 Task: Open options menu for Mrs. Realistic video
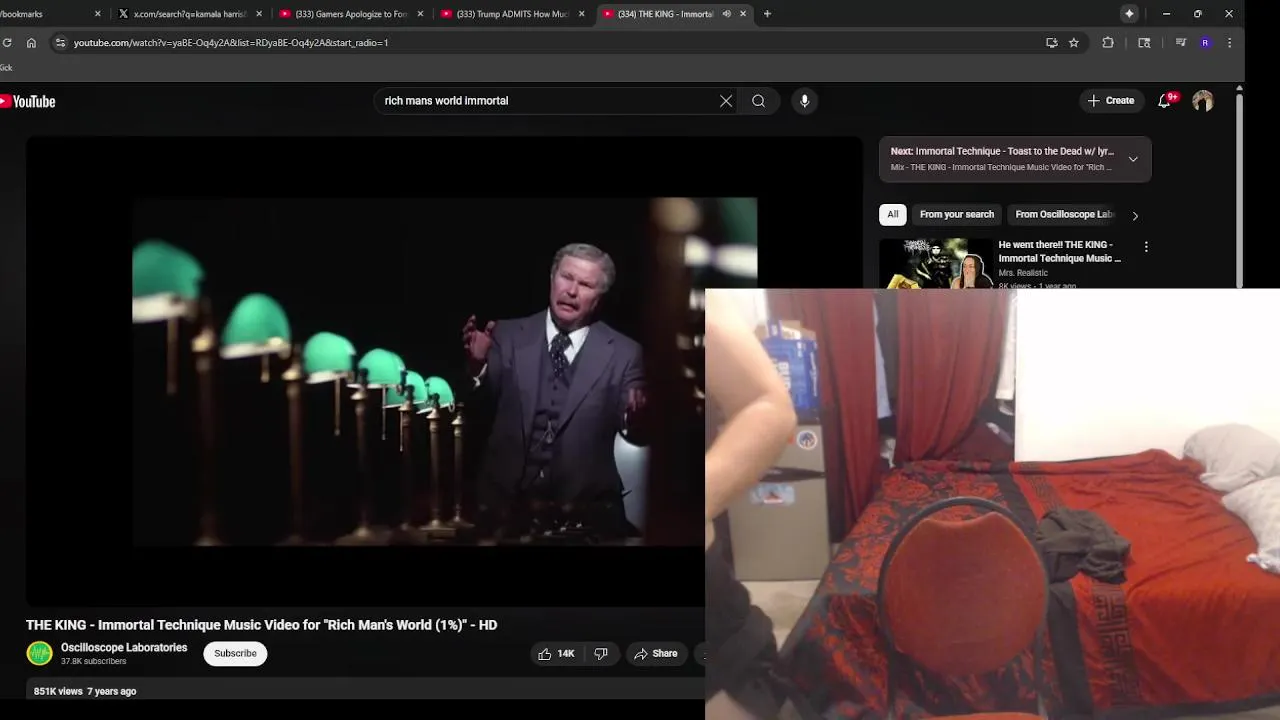pyautogui.click(x=1146, y=247)
